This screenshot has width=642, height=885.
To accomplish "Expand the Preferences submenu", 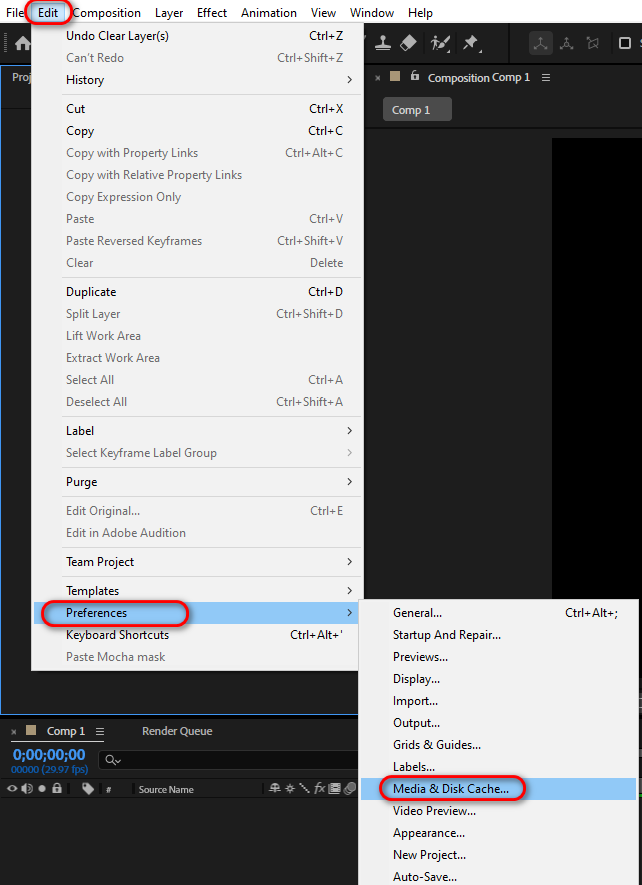I will (x=197, y=613).
